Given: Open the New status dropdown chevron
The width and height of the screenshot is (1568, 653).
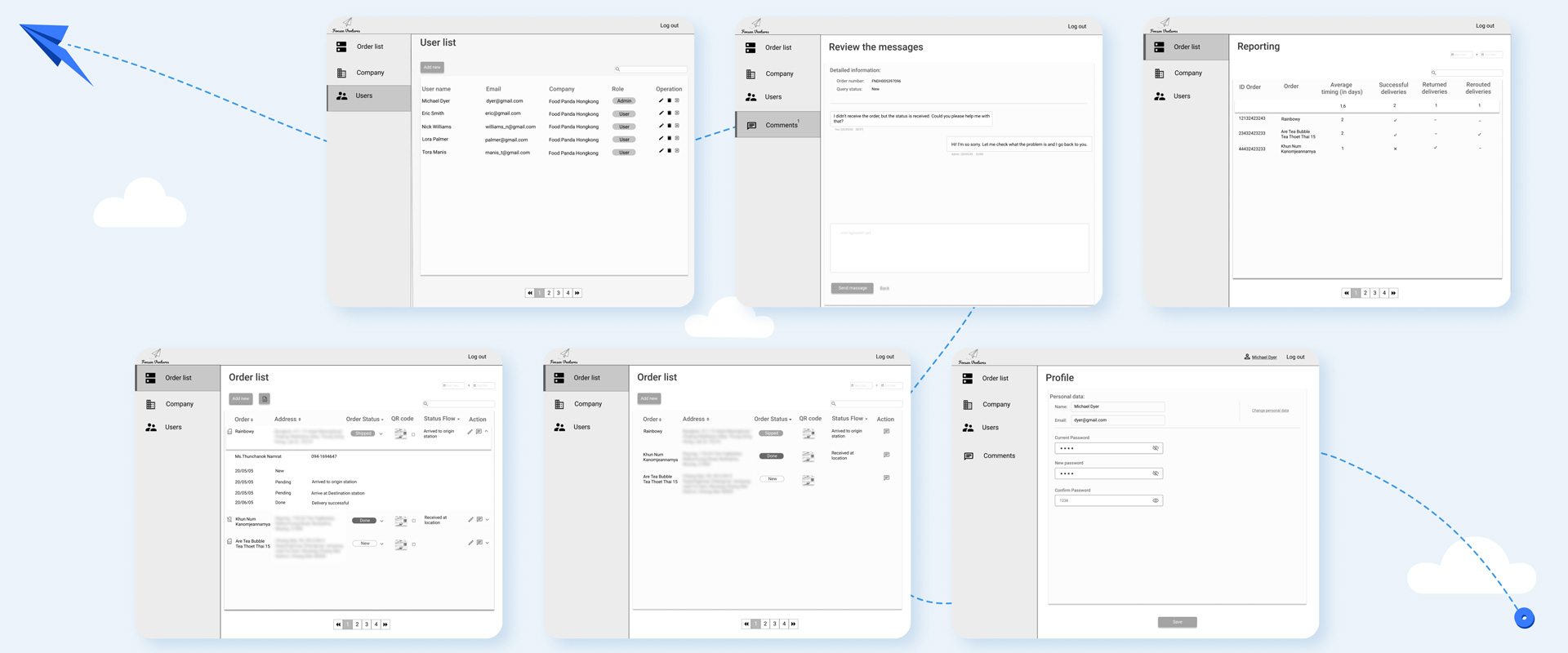Looking at the screenshot, I should 381,544.
